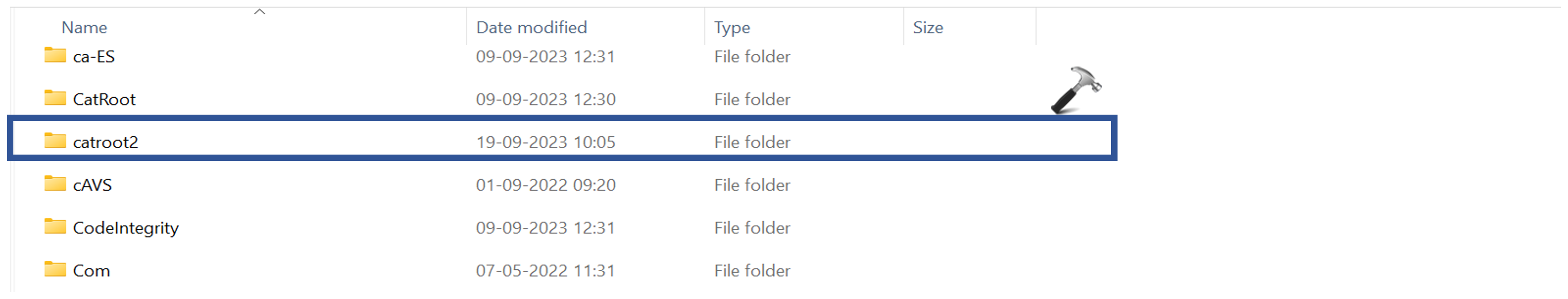Click the cAVS folder icon
This screenshot has height=299, width=1568.
coord(55,184)
